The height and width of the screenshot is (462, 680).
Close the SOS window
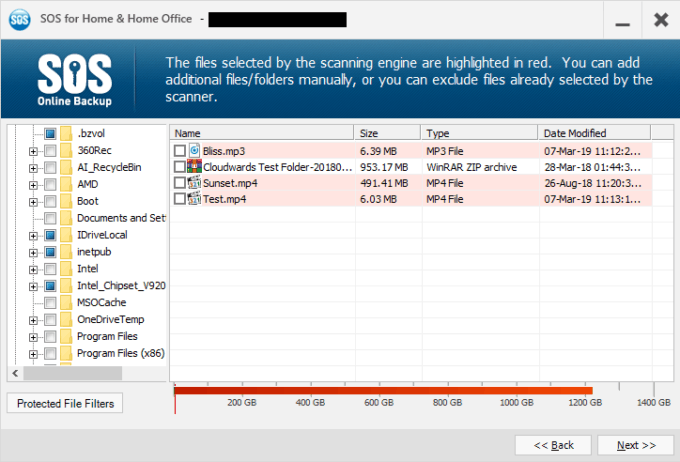coord(661,20)
